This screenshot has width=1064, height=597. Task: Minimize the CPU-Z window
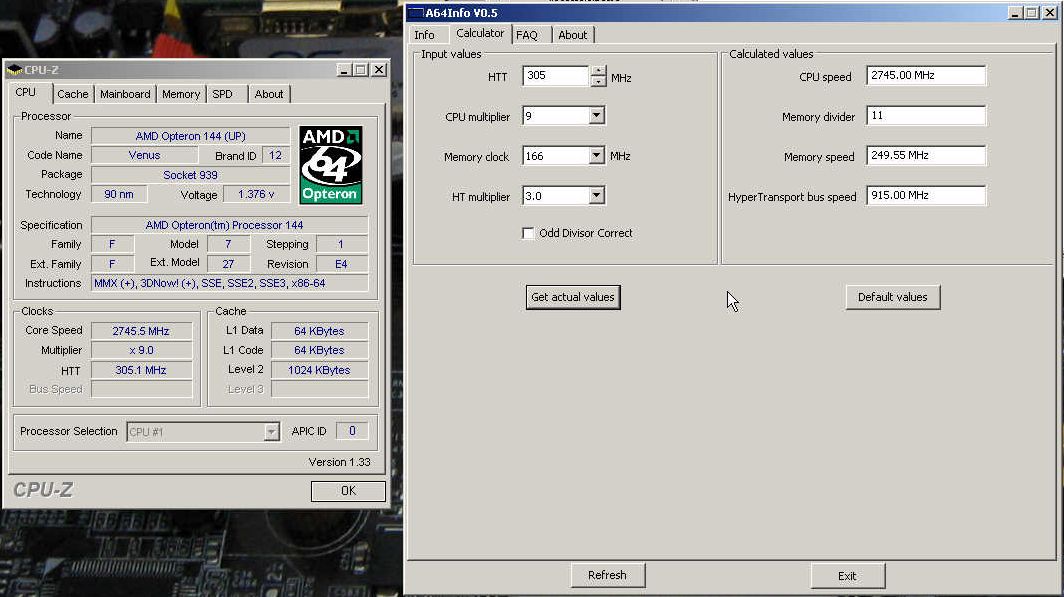(x=344, y=70)
